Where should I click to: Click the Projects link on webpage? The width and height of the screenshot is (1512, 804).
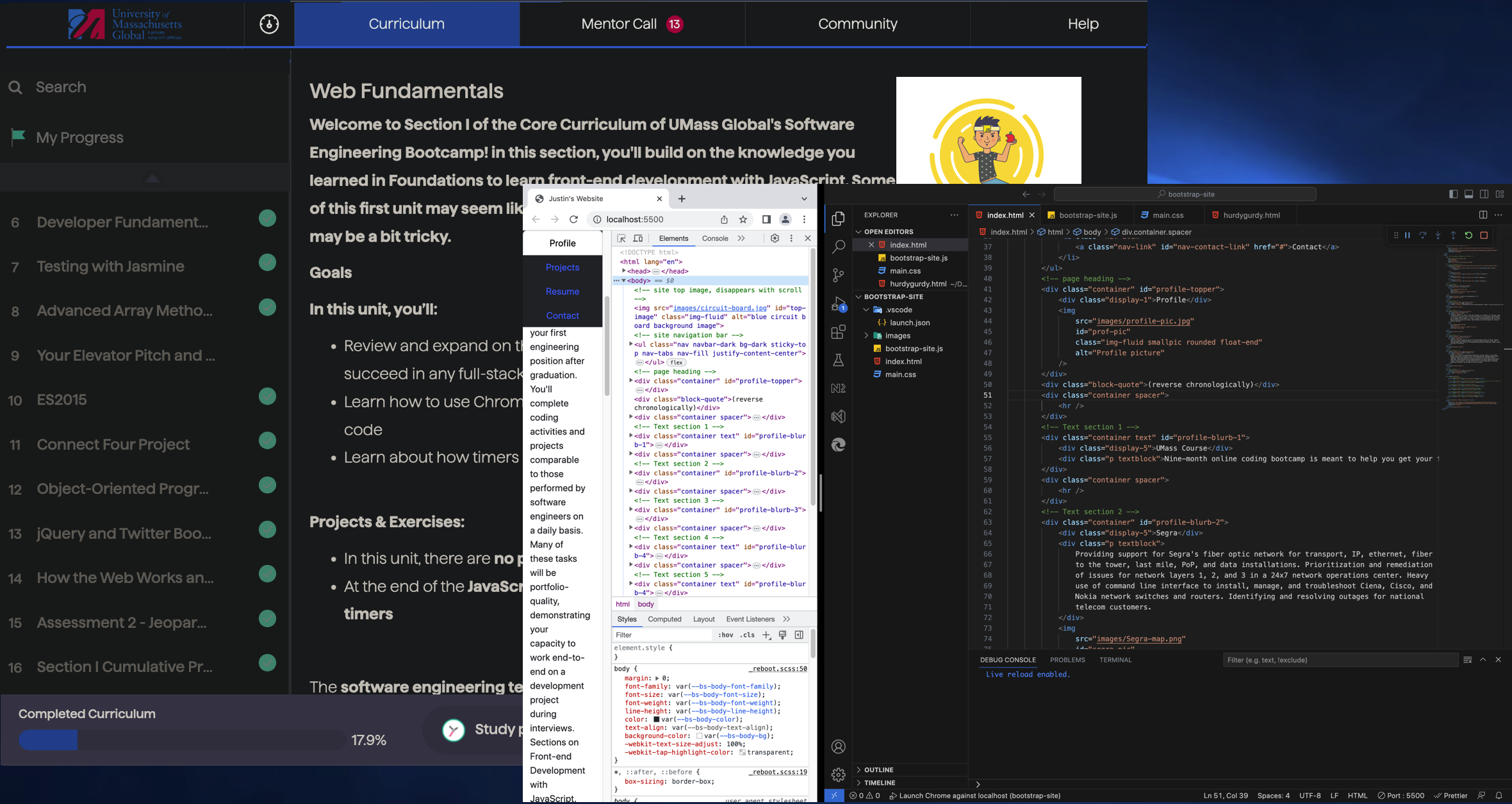pyautogui.click(x=562, y=267)
